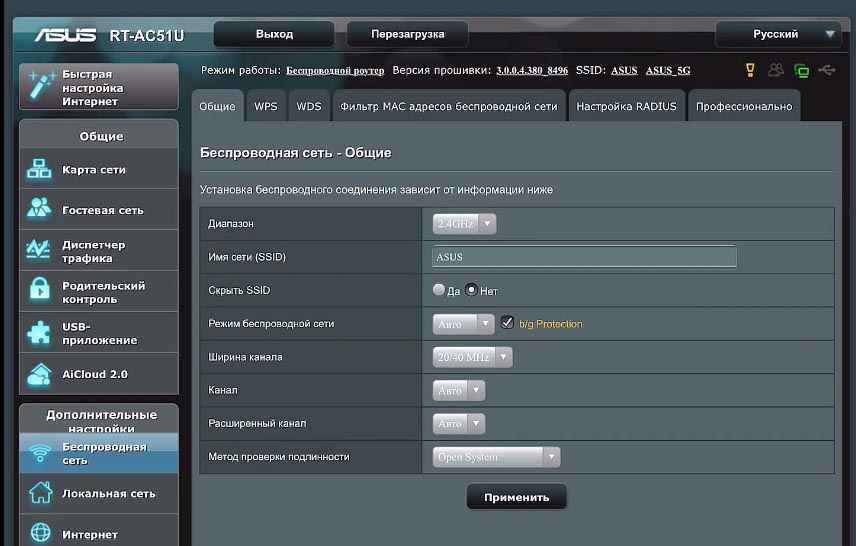856x546 pixels.
Task: Select "Нет" radio button for Hide SSID
Action: coord(471,291)
